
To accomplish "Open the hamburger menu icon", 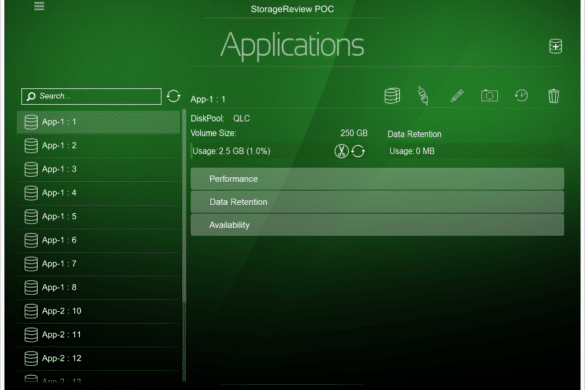I will click(39, 6).
